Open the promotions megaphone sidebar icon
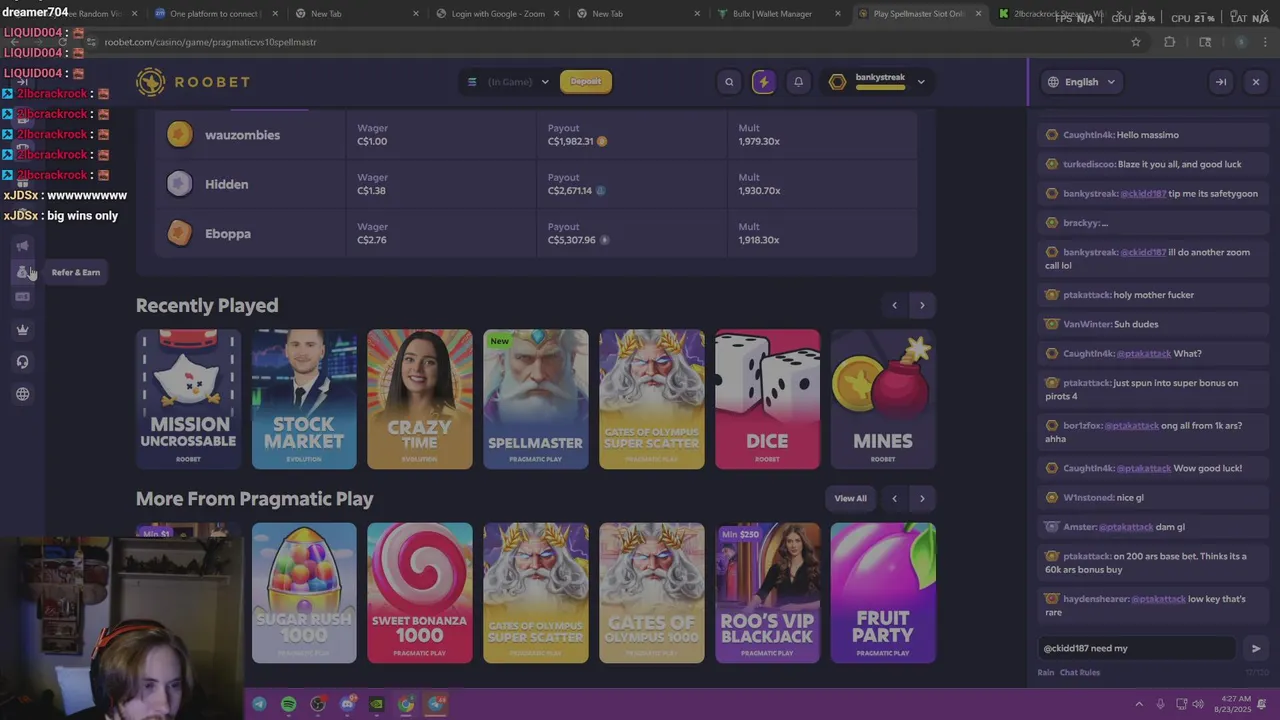The image size is (1280, 720). point(22,246)
